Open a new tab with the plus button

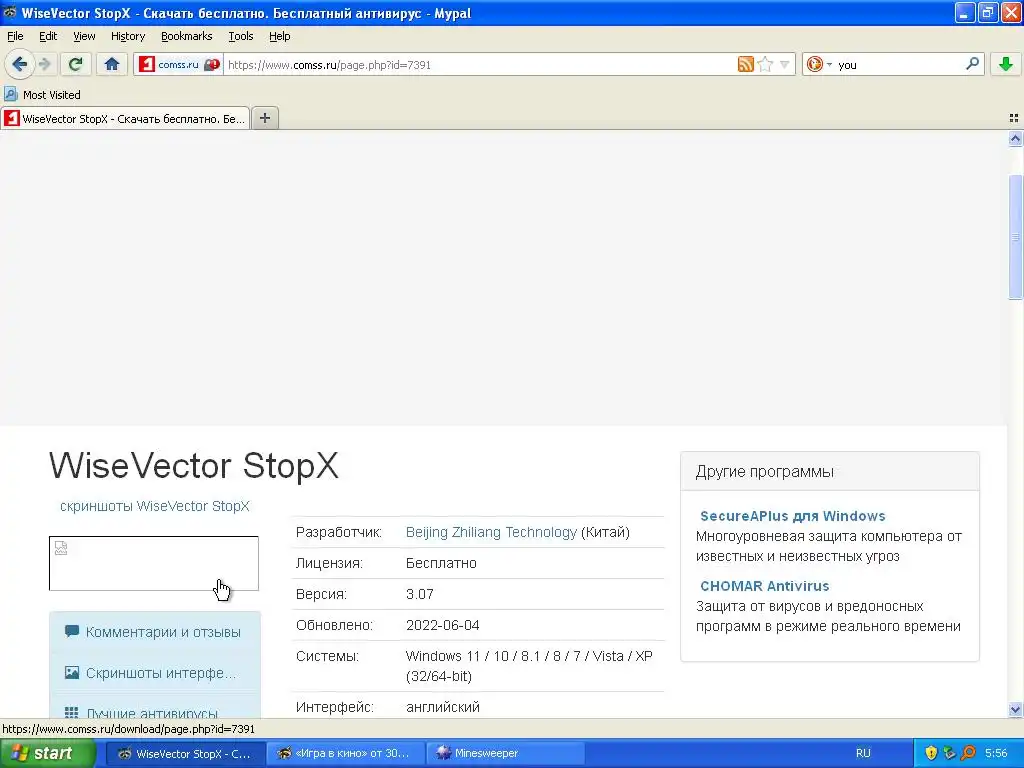(x=265, y=118)
